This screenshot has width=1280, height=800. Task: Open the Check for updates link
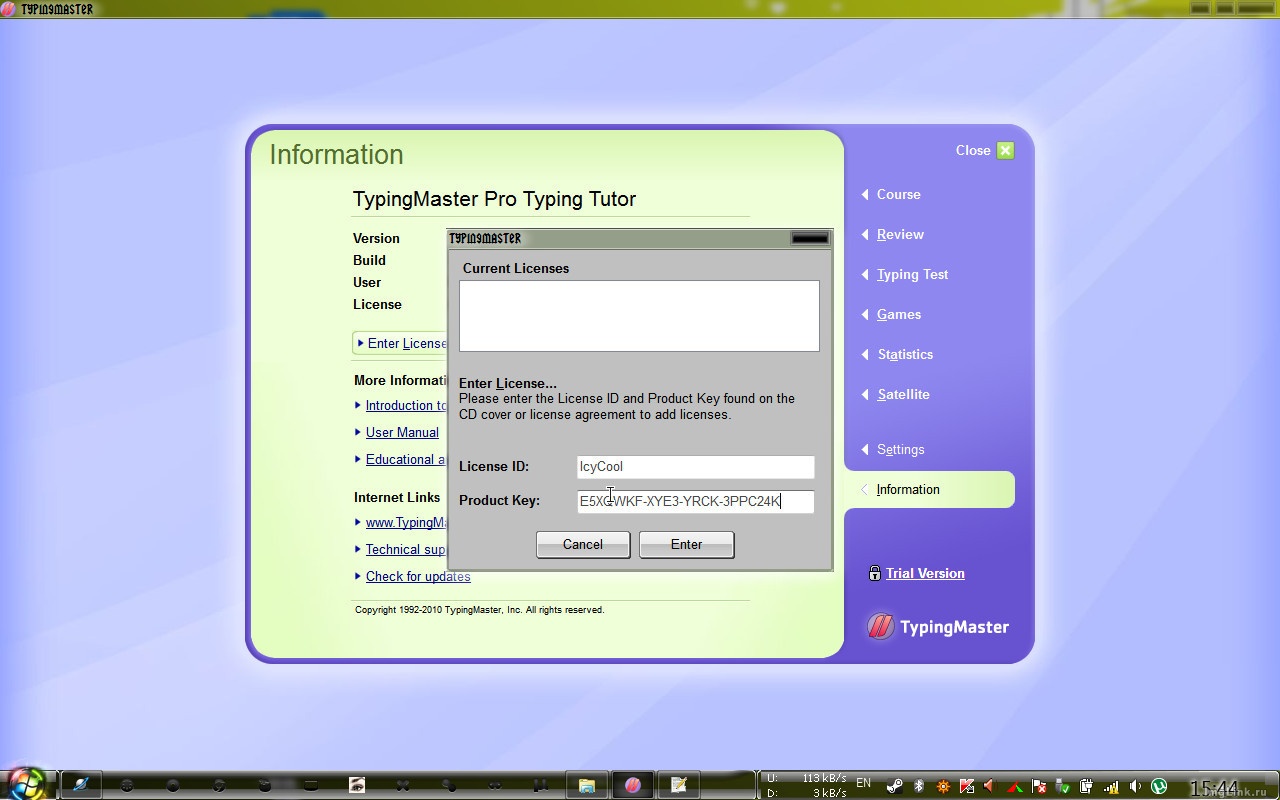click(418, 576)
